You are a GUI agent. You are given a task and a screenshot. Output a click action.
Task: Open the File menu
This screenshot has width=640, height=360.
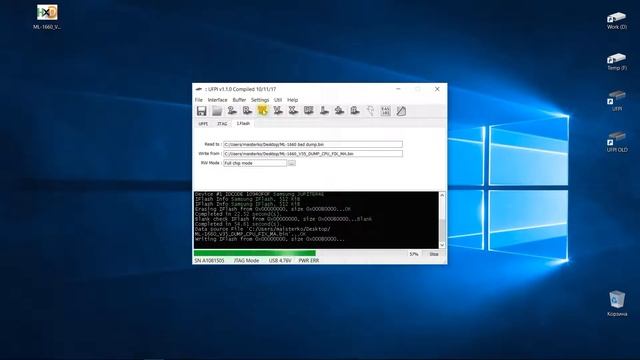[199, 100]
